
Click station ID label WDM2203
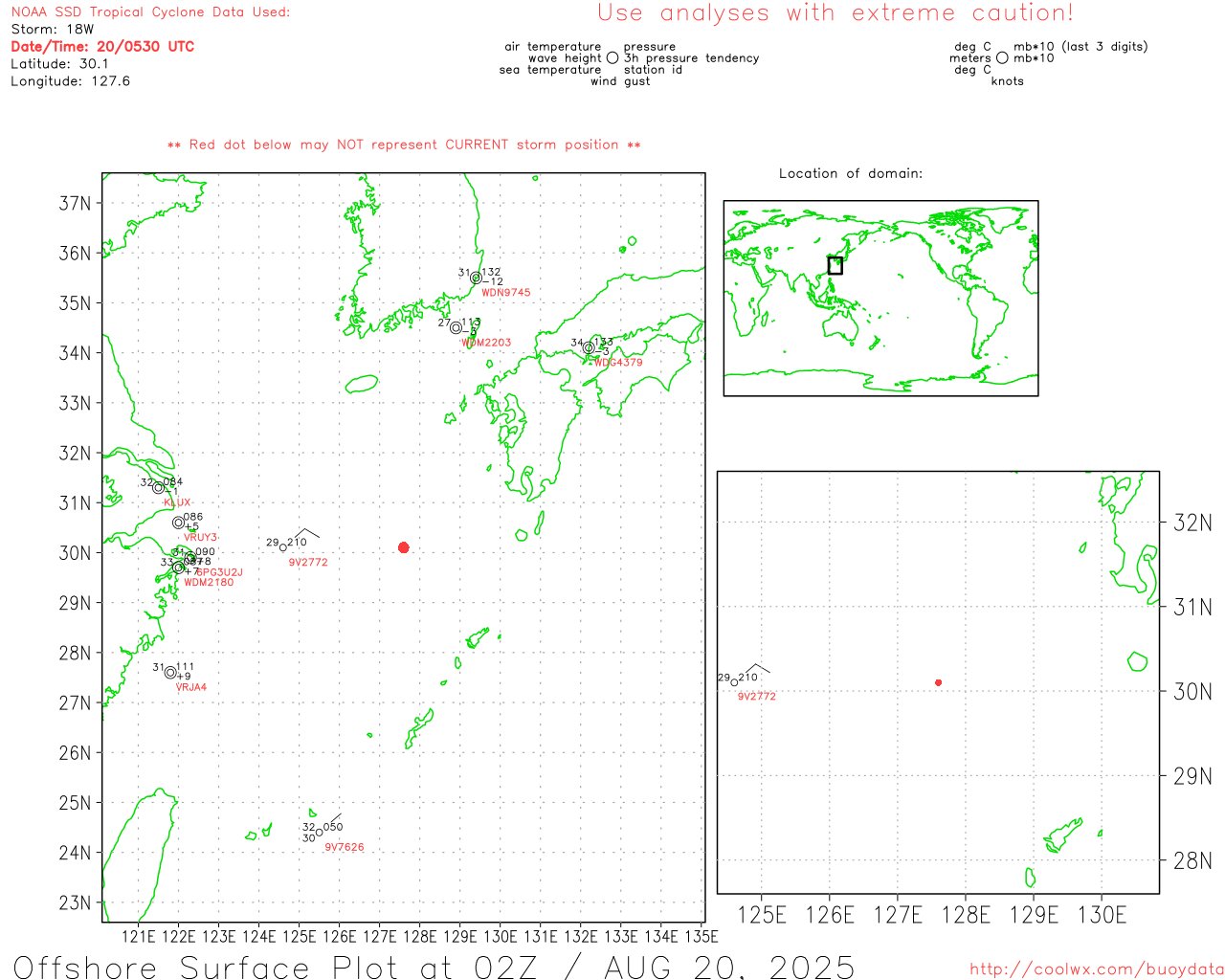(x=486, y=343)
